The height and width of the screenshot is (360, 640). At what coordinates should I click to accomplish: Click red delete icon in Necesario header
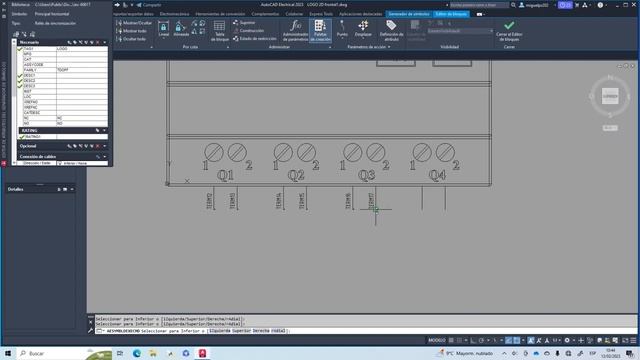point(98,42)
